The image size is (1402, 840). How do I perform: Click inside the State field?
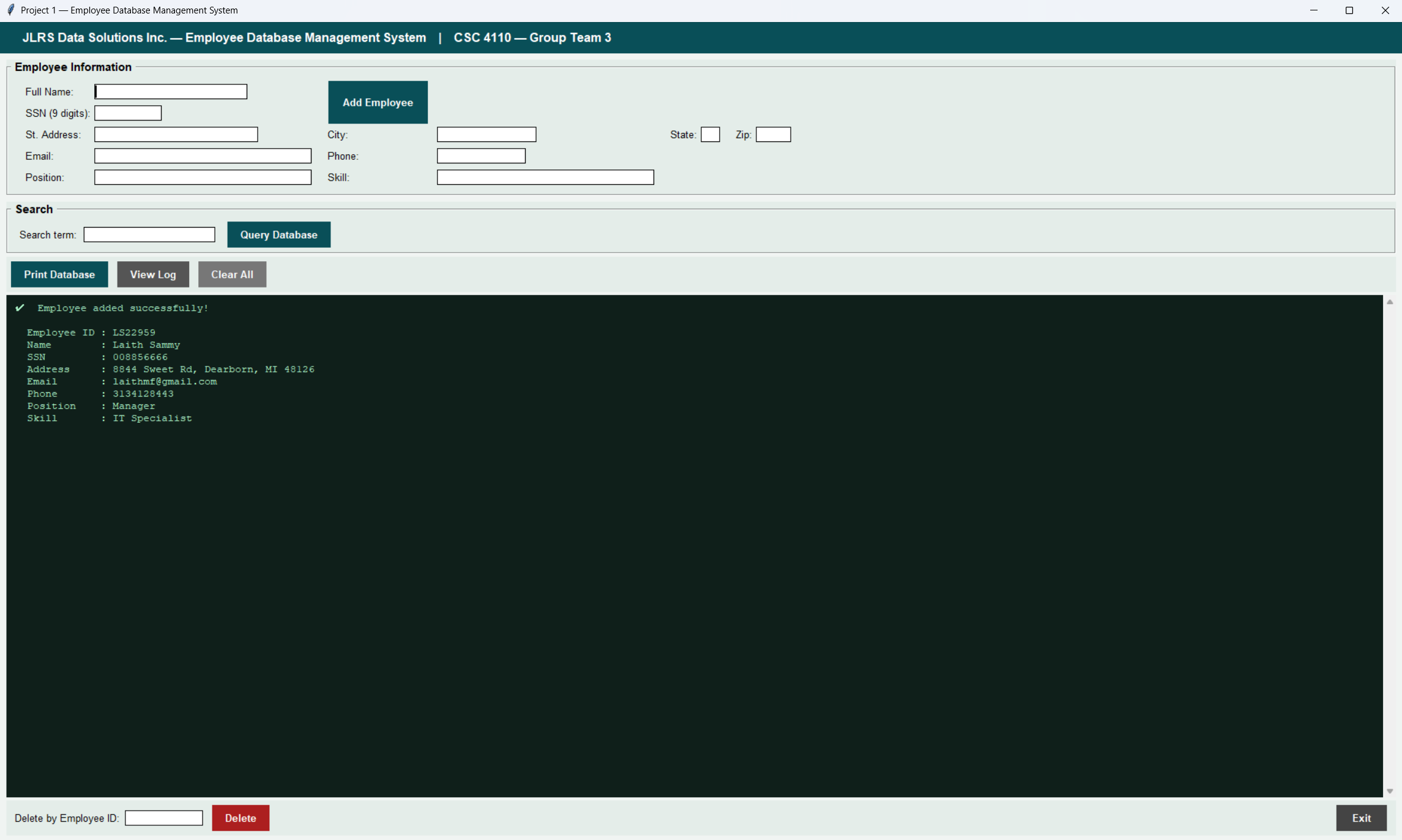[x=710, y=134]
